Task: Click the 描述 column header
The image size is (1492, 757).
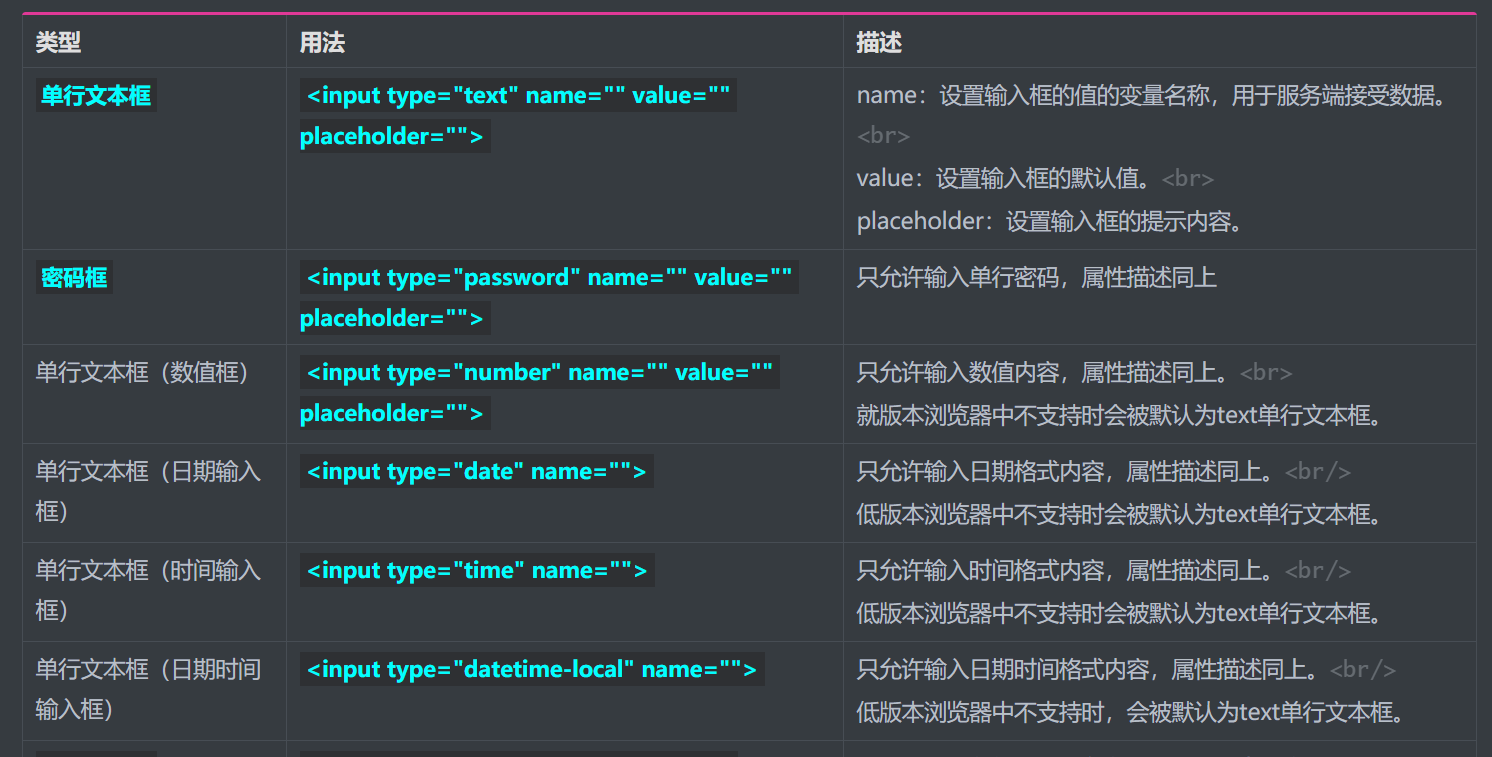Action: pos(879,42)
